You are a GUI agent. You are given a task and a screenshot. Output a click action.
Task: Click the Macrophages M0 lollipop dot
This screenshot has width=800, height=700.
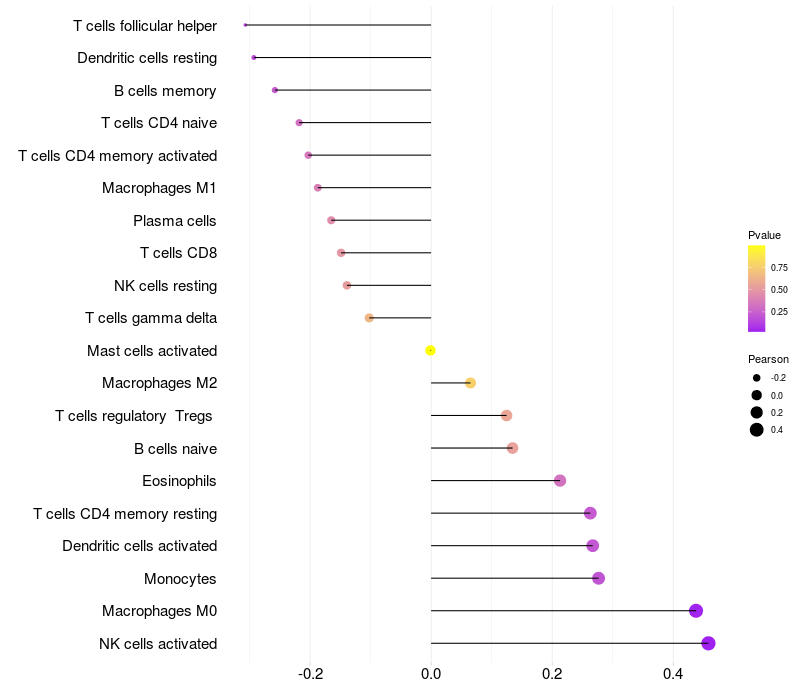coord(696,611)
